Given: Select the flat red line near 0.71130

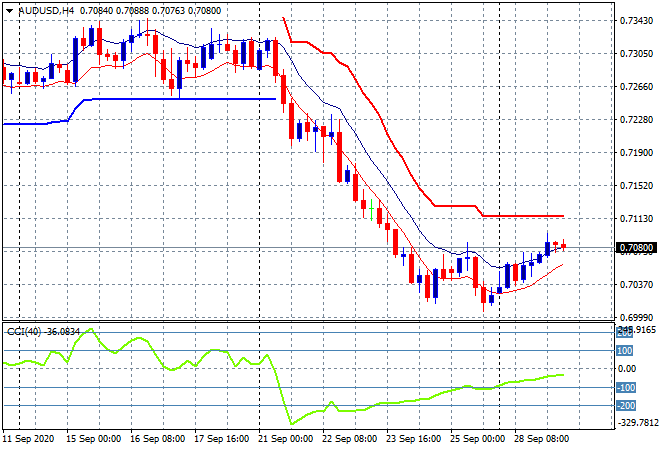Looking at the screenshot, I should coord(520,216).
